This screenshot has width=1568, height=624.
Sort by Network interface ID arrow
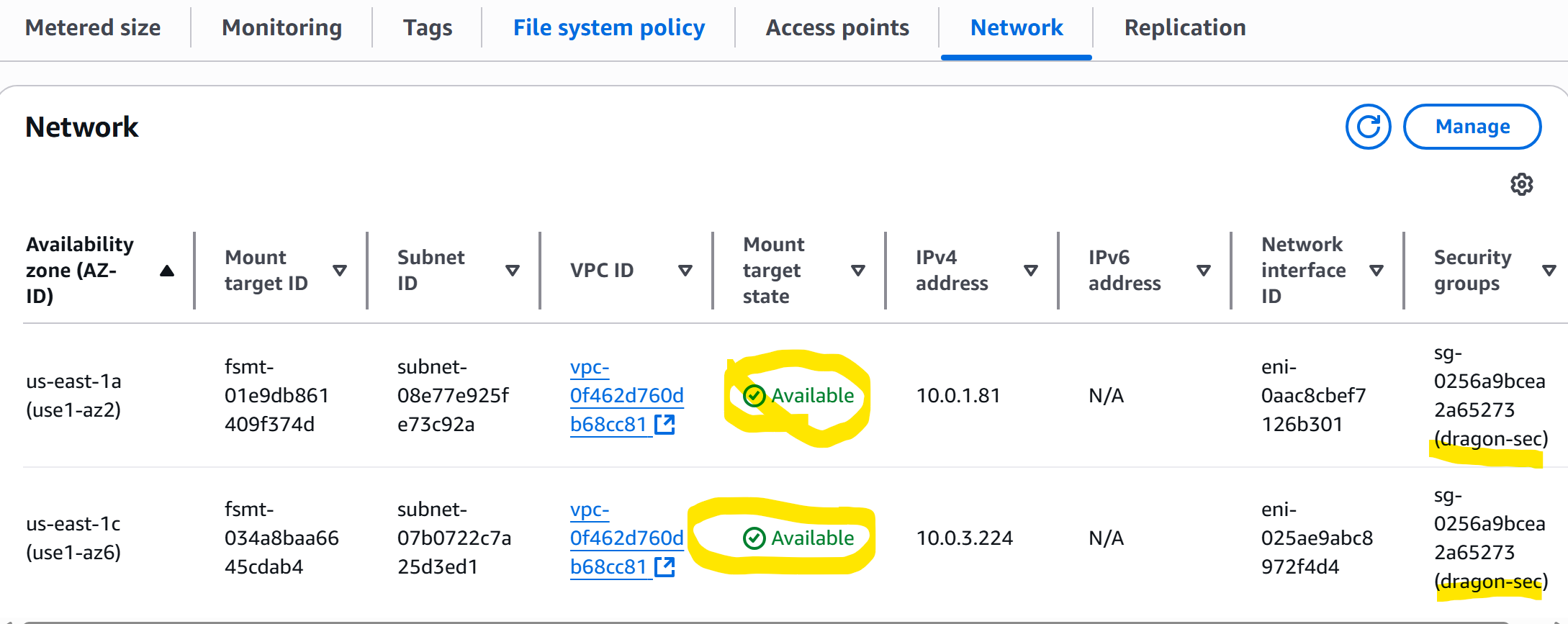[1376, 271]
